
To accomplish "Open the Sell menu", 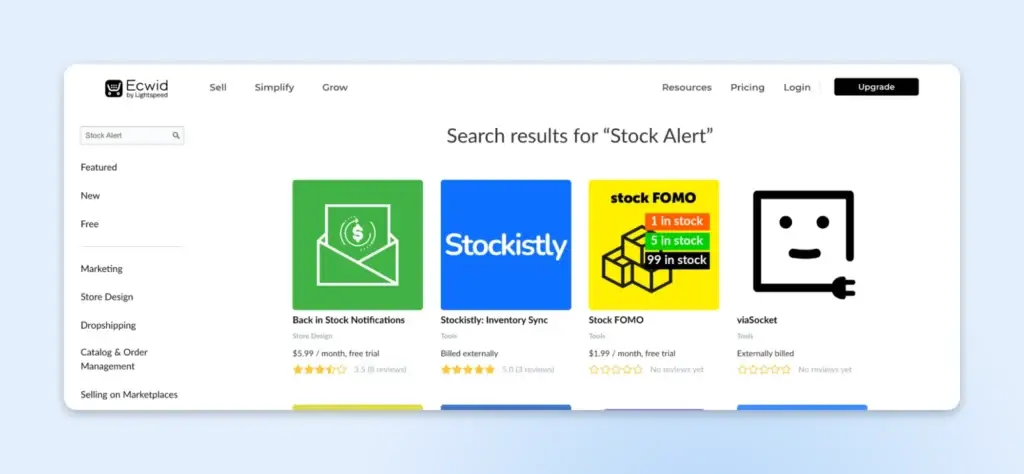I will click(x=218, y=88).
